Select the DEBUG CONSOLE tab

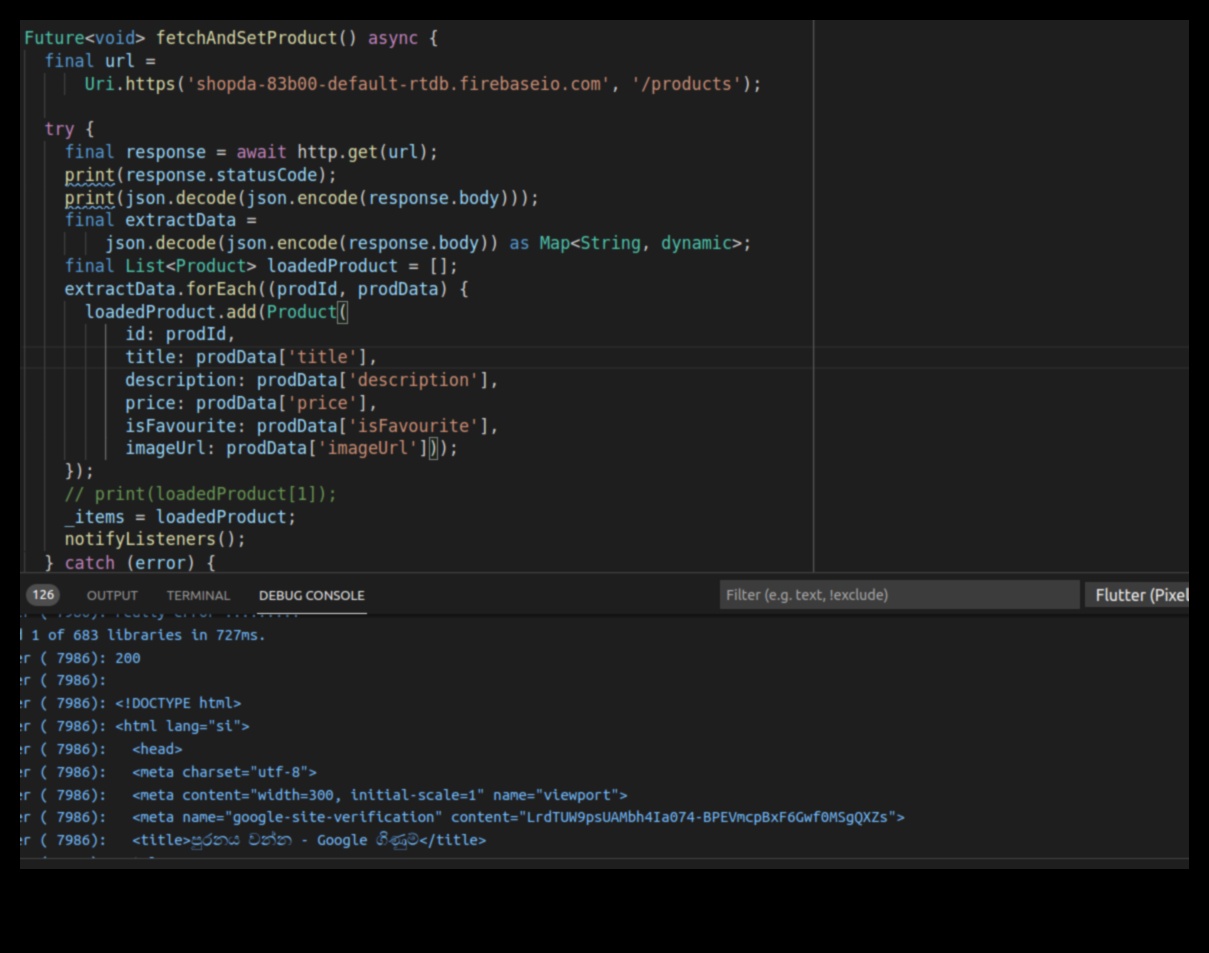[311, 595]
